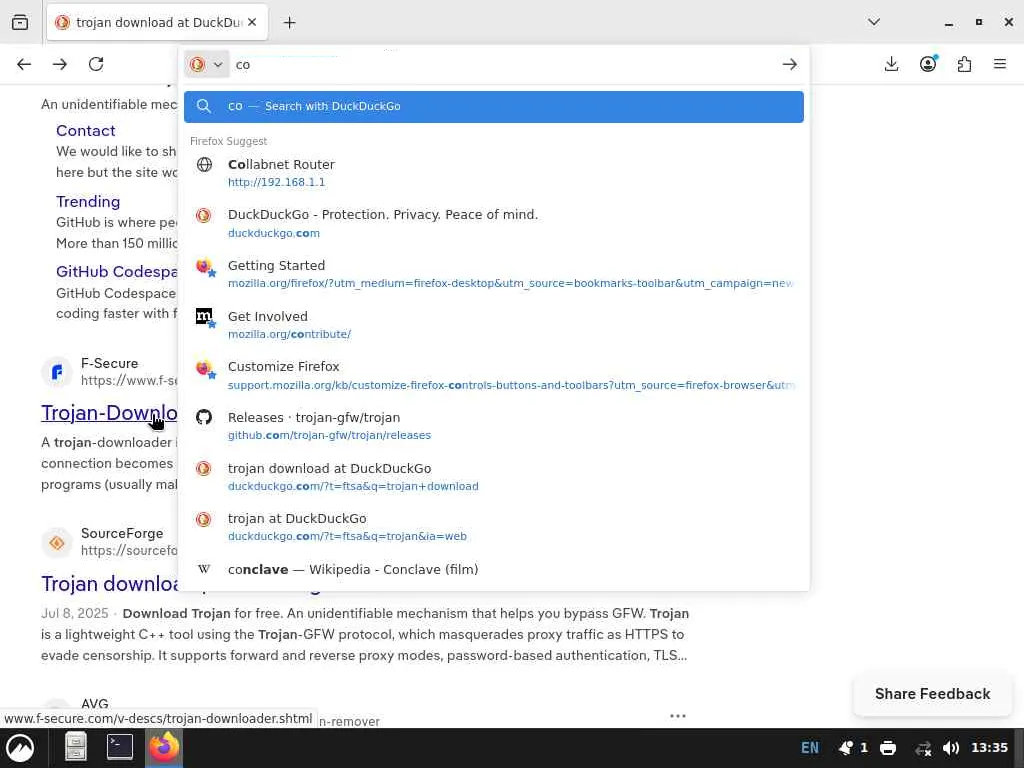Go forward to the next page
The image size is (1024, 768).
click(60, 64)
